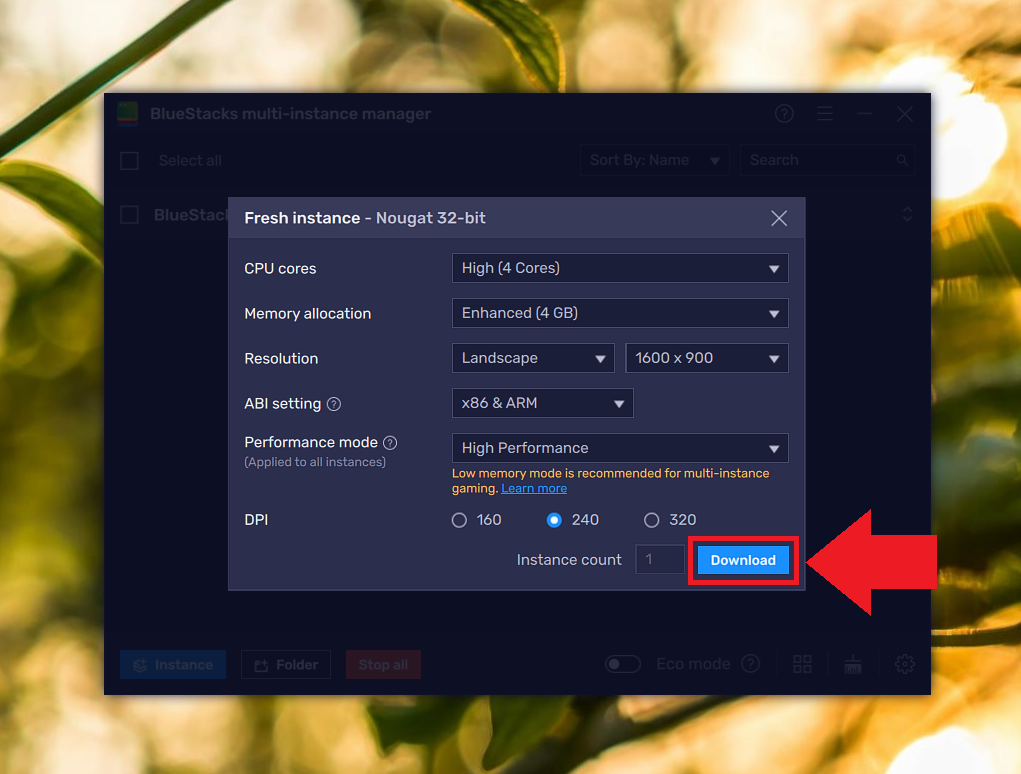Screen dimensions: 1021x774
Task: Check the Select all checkbox
Action: [x=129, y=160]
